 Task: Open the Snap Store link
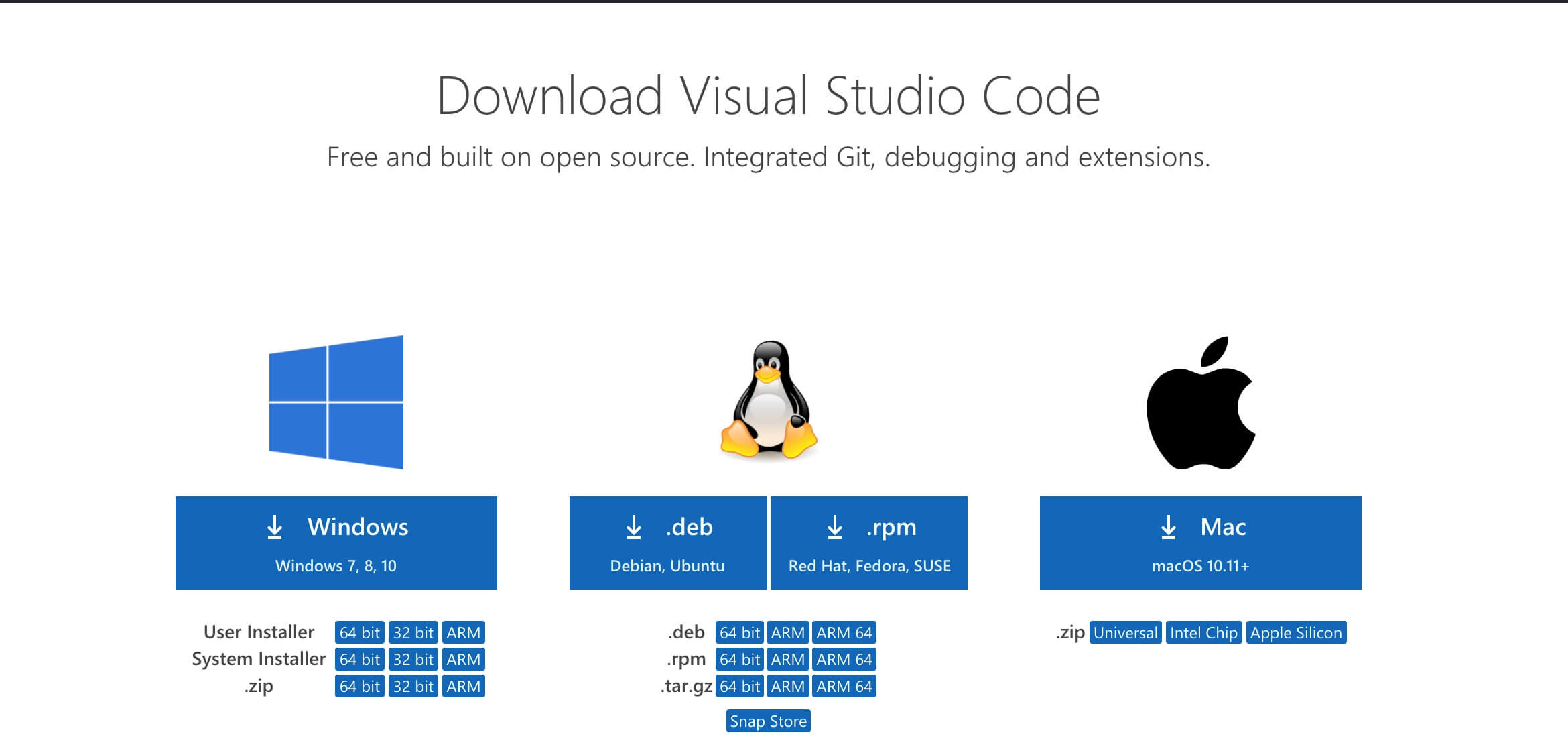(769, 721)
